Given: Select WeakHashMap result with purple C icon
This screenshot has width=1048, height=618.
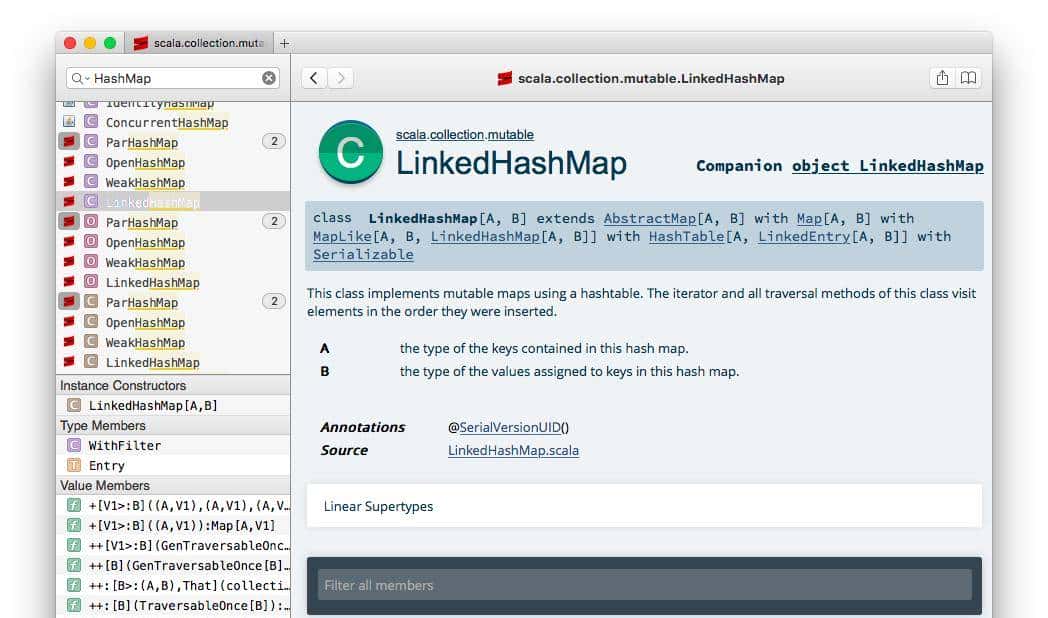Looking at the screenshot, I should tap(173, 182).
